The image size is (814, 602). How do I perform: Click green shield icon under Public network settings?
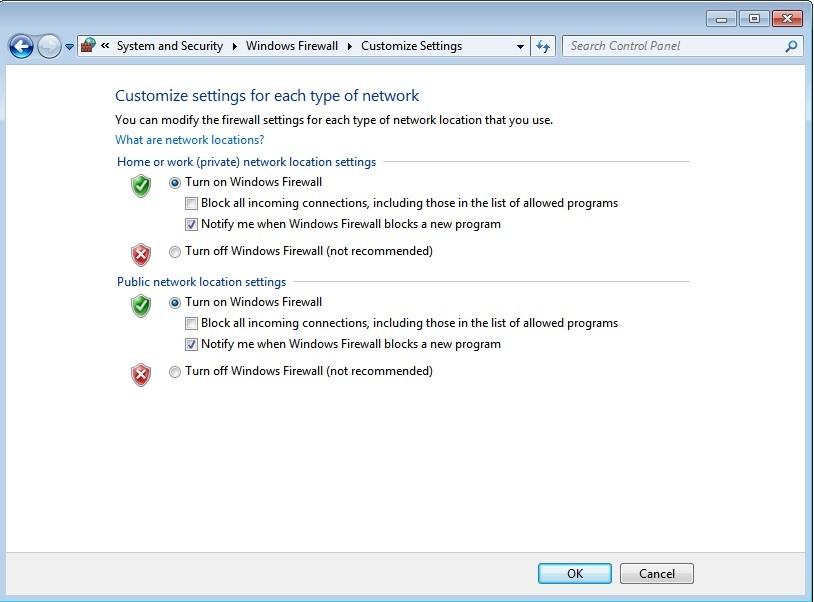click(141, 306)
